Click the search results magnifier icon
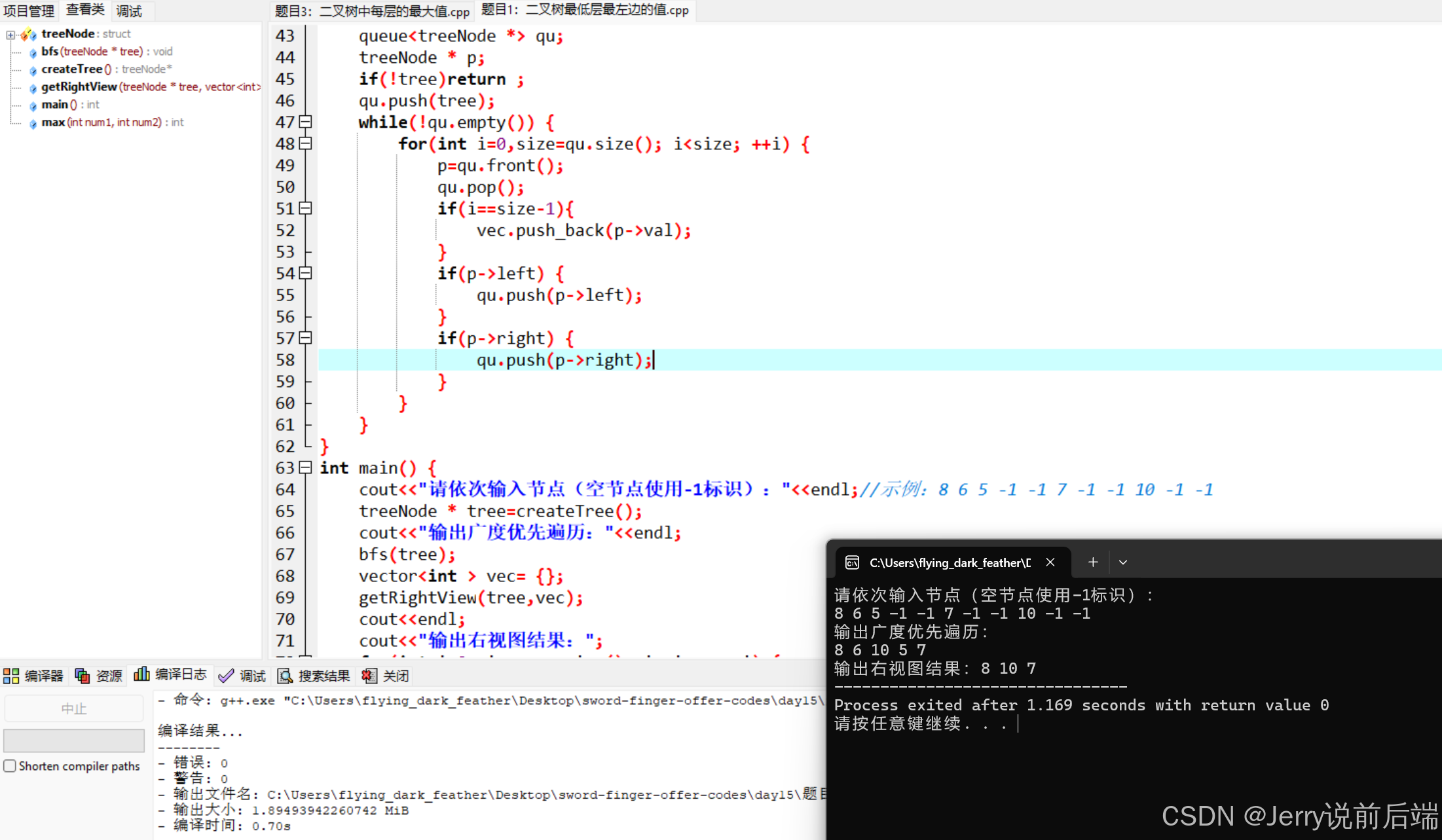The image size is (1442, 840). (285, 676)
